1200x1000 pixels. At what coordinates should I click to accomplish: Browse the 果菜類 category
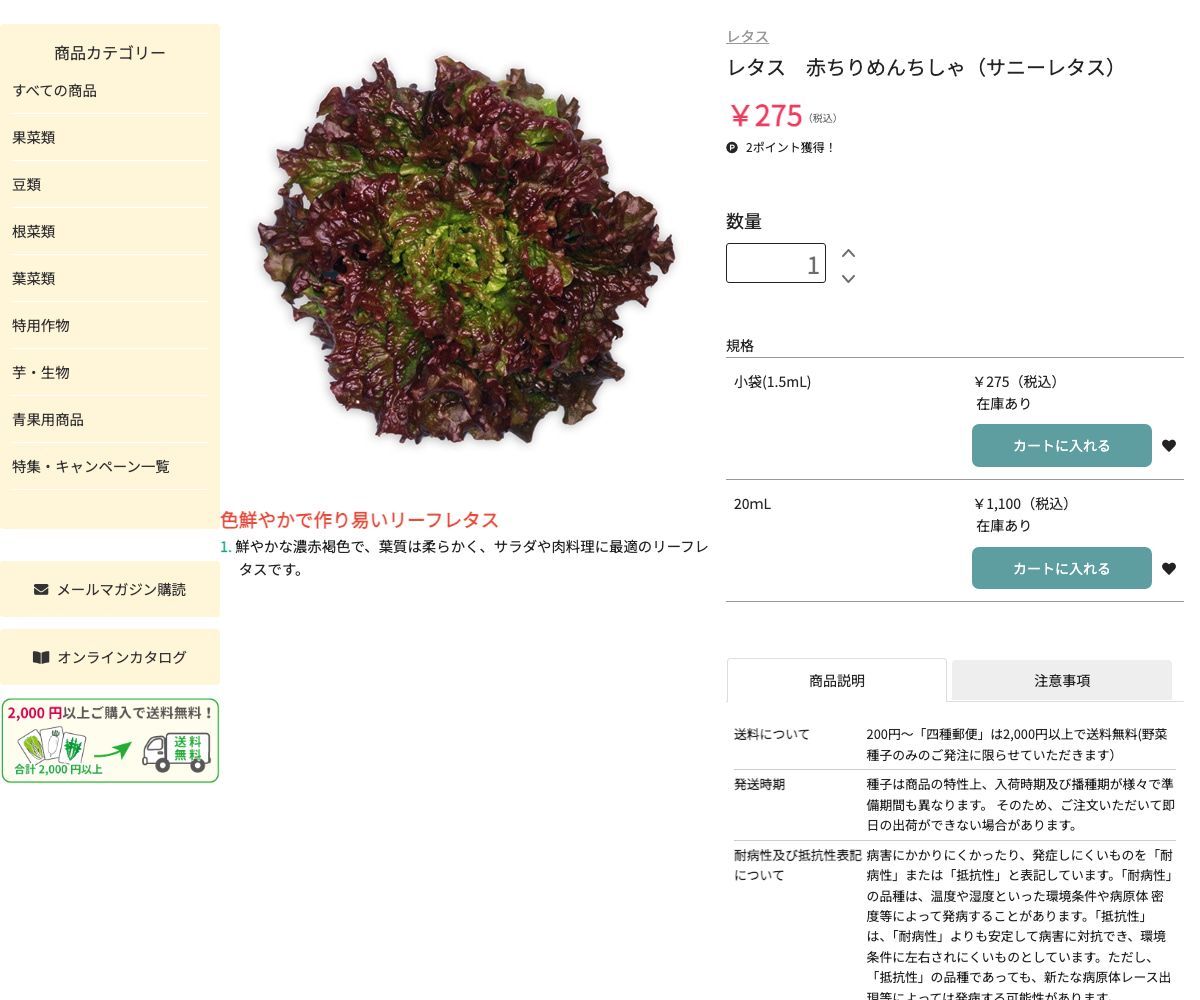[34, 138]
